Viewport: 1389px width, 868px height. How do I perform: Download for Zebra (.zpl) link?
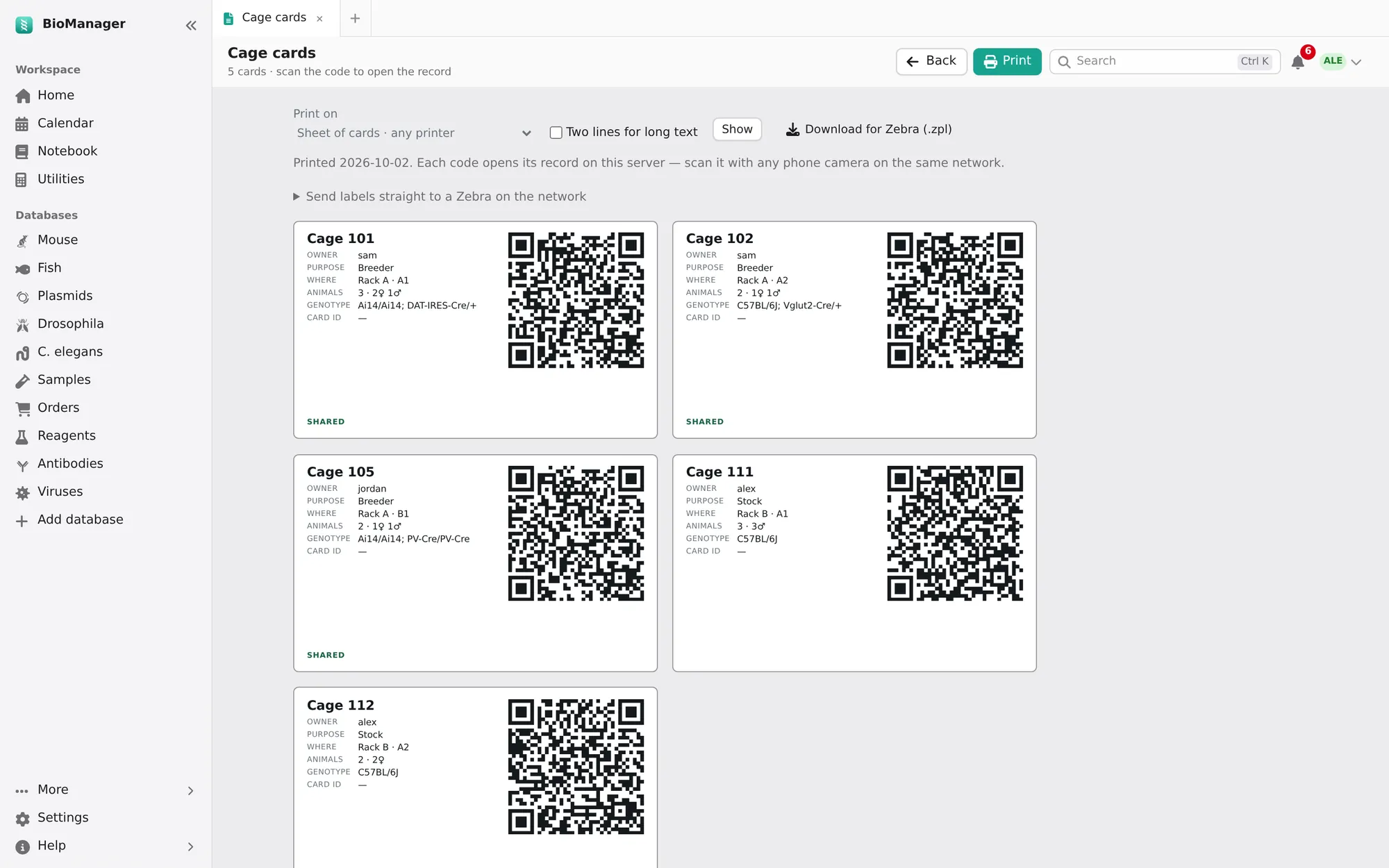[869, 129]
